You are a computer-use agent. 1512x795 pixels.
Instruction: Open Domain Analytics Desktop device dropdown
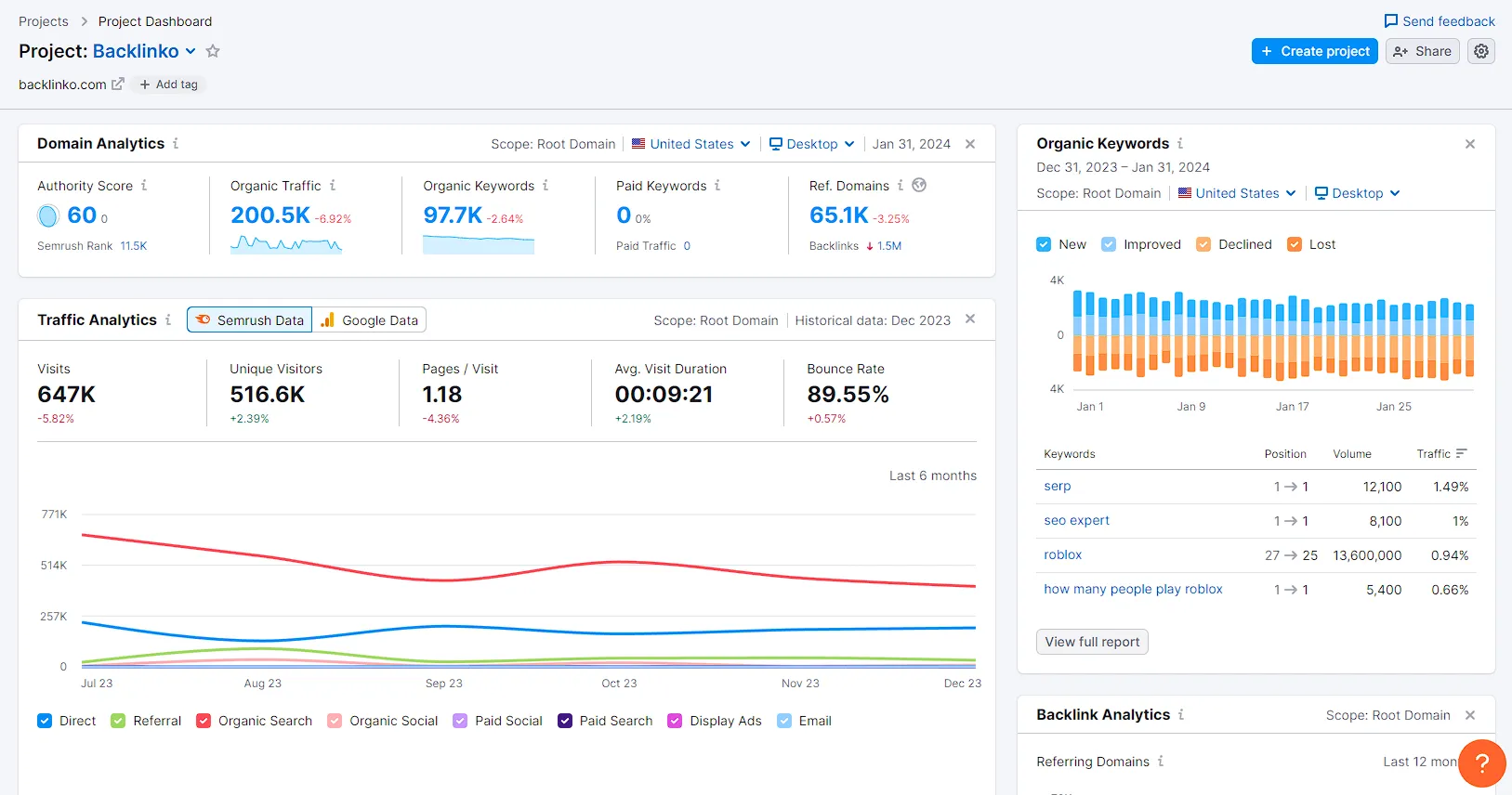[x=811, y=144]
